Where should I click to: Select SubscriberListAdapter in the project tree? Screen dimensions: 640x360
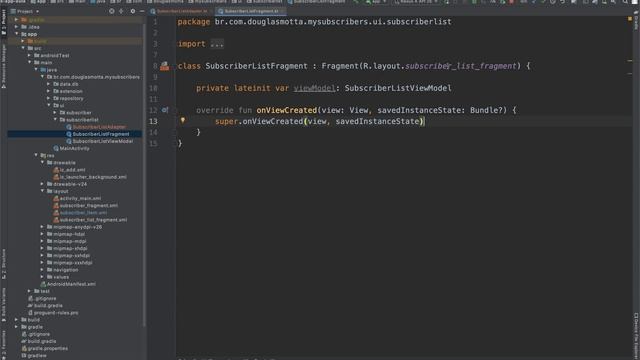pos(99,127)
